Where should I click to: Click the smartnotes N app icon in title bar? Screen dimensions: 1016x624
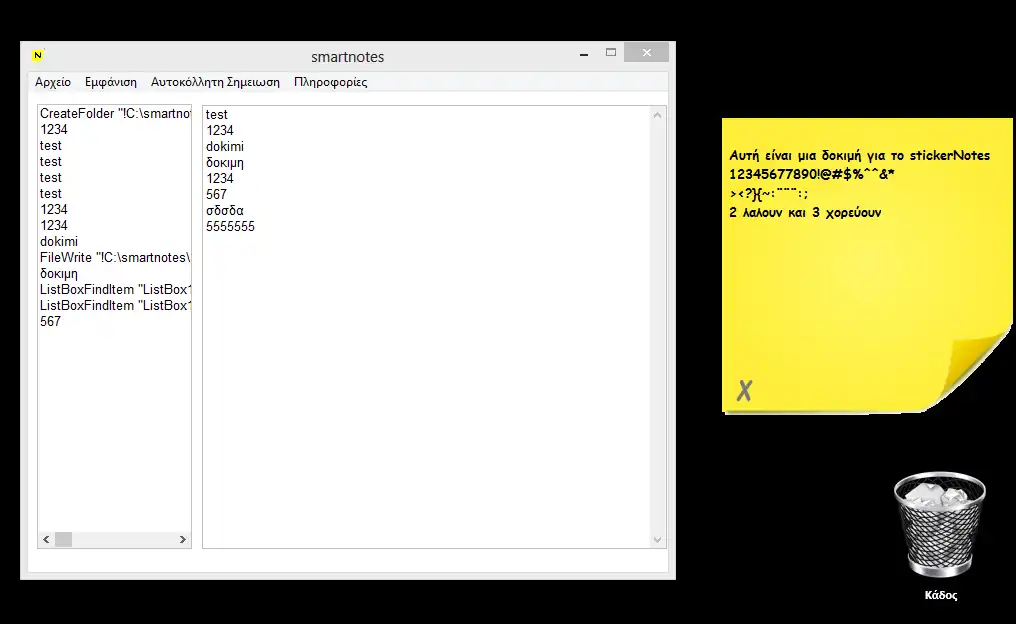pyautogui.click(x=38, y=56)
